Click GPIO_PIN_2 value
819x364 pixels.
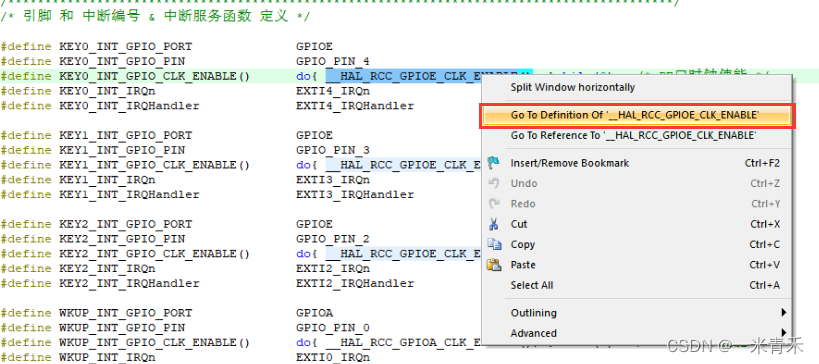click(x=333, y=239)
